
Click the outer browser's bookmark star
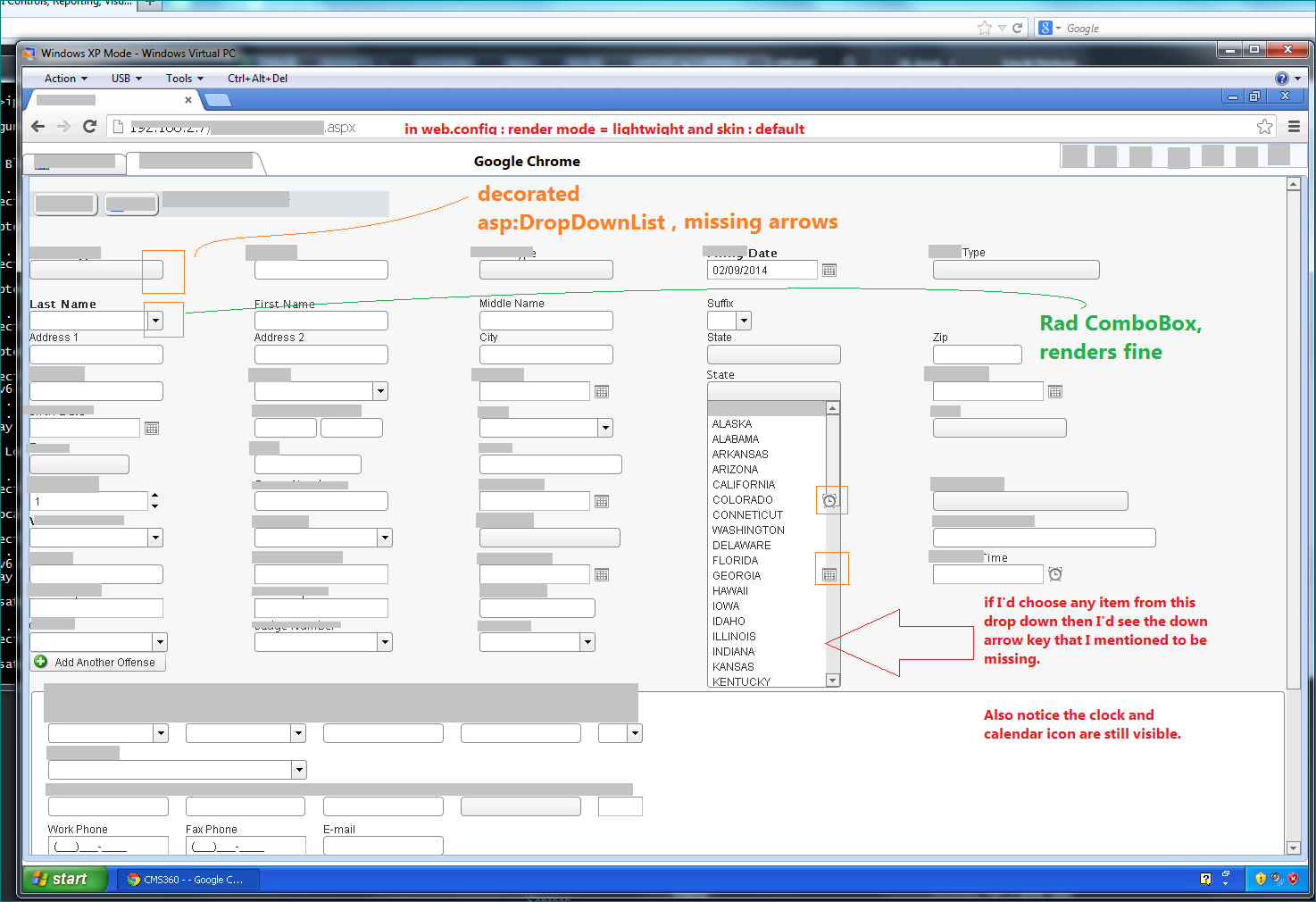(x=985, y=28)
